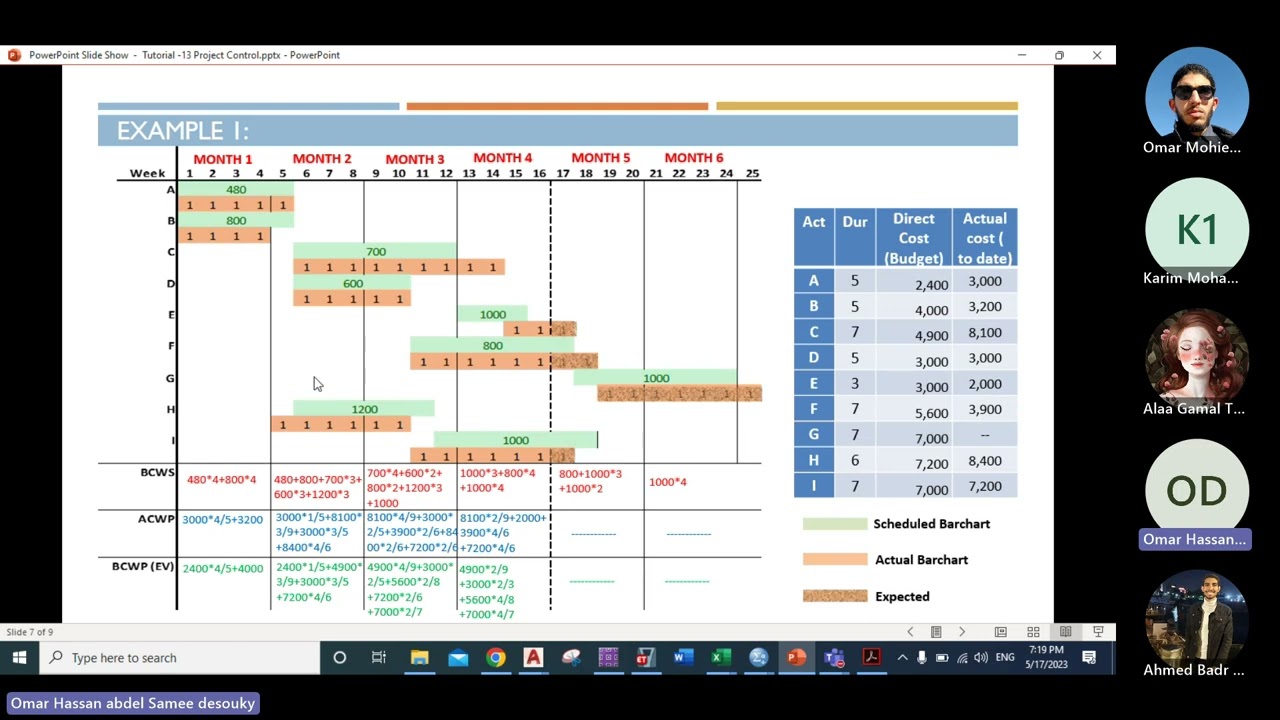Switch to Normal view in the status bar

1000,632
